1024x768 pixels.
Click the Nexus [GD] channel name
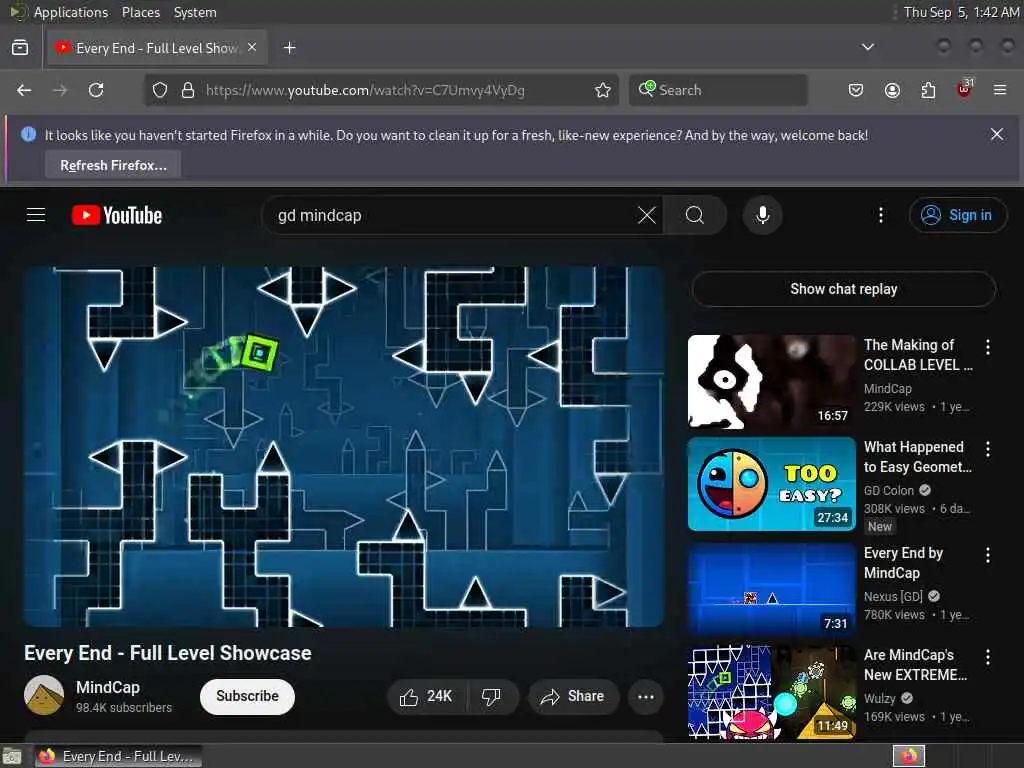[x=893, y=596]
